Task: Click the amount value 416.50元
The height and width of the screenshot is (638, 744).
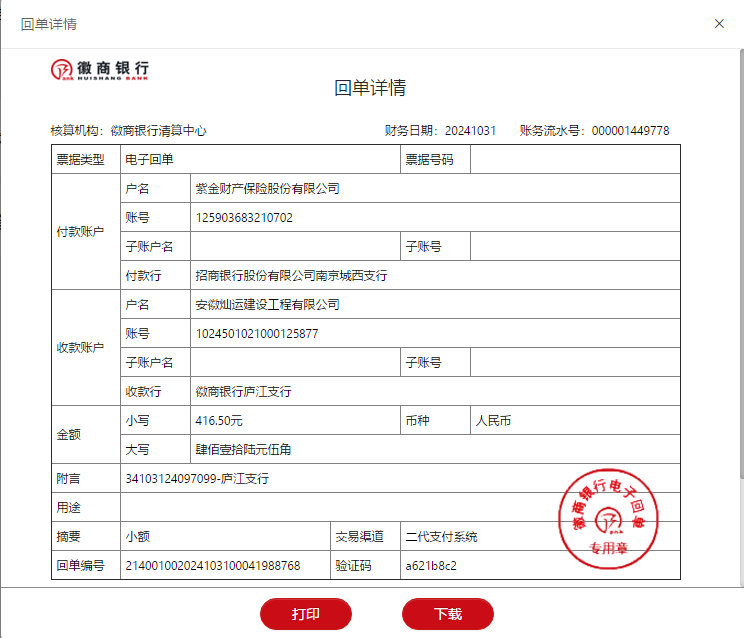Action: [x=219, y=421]
